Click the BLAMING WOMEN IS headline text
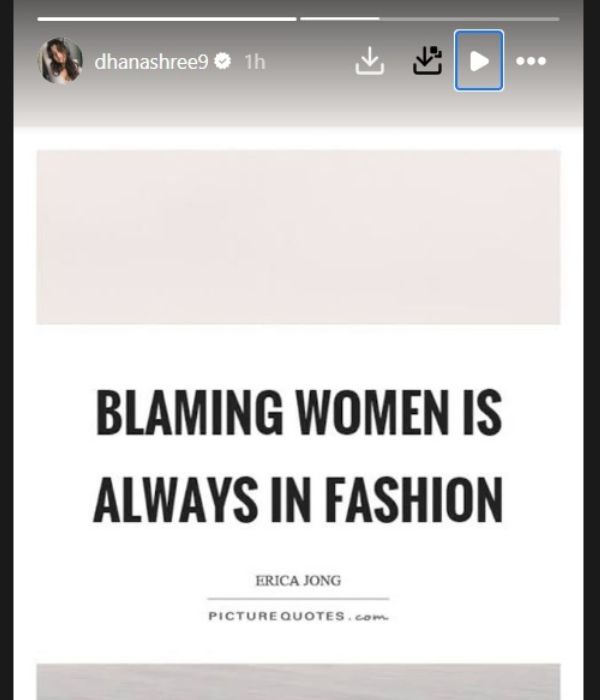Image resolution: width=600 pixels, height=700 pixels. point(299,412)
